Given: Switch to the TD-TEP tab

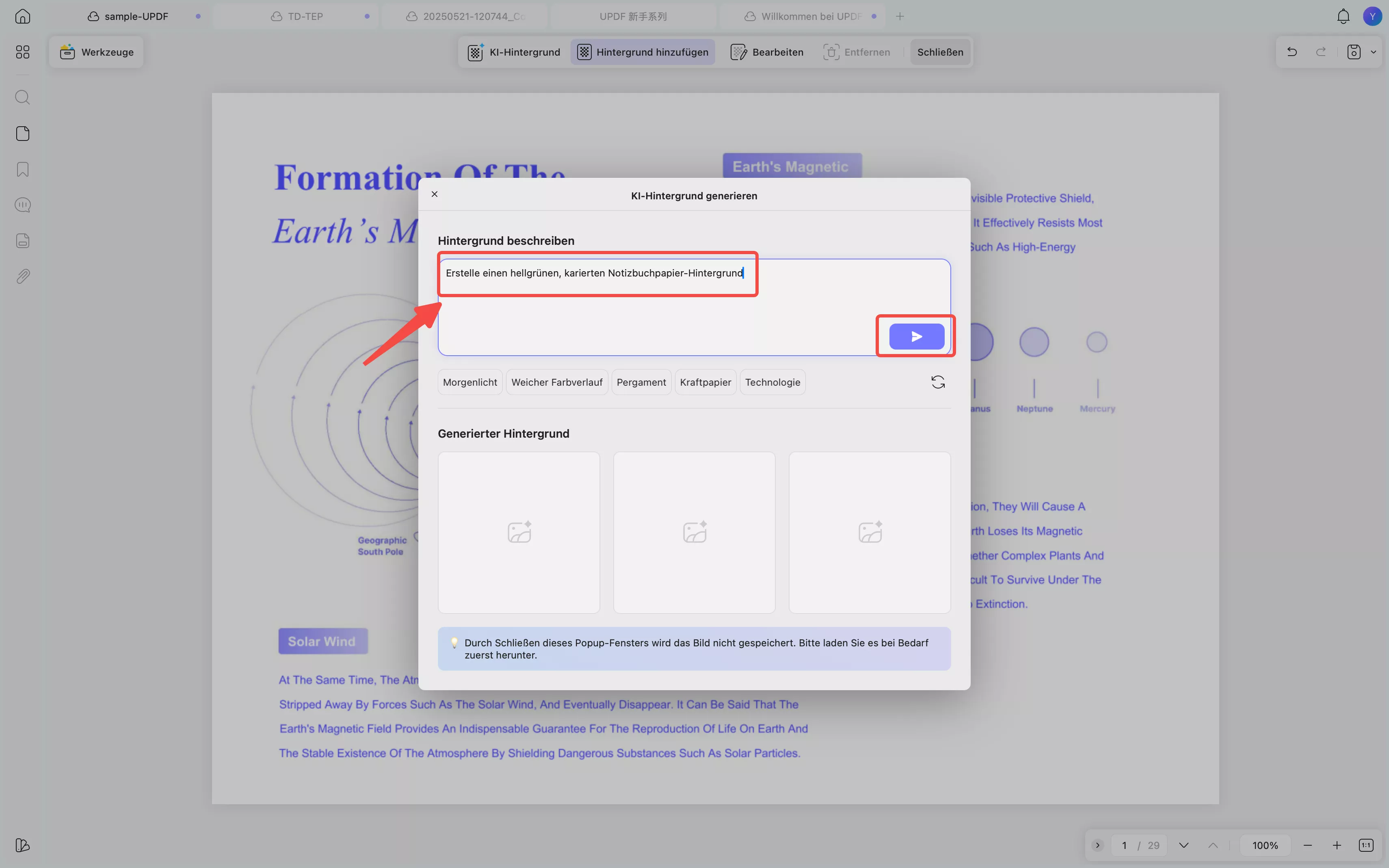Looking at the screenshot, I should (305, 16).
